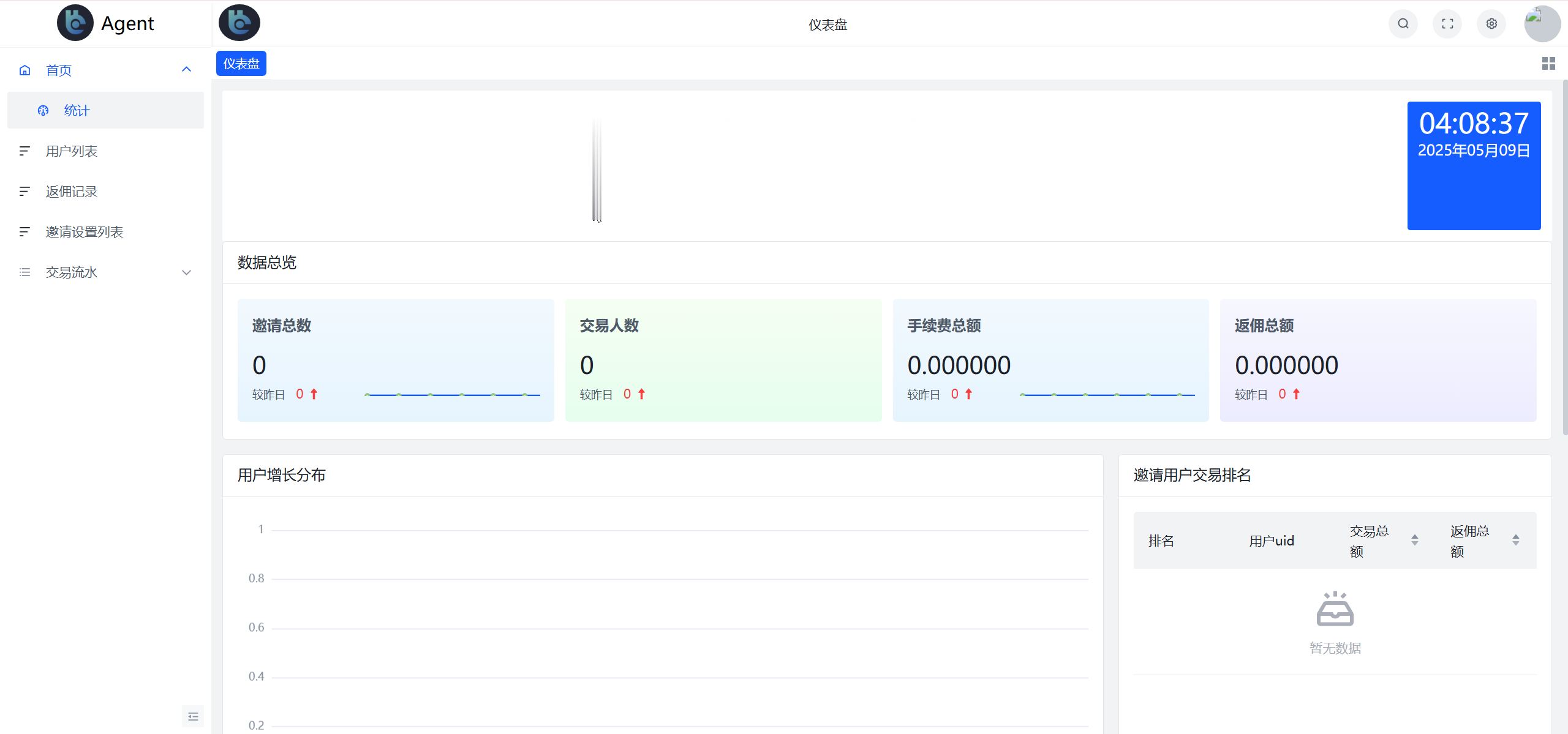
Task: Open the grid layout icon above the dashboard
Action: 1548,63
